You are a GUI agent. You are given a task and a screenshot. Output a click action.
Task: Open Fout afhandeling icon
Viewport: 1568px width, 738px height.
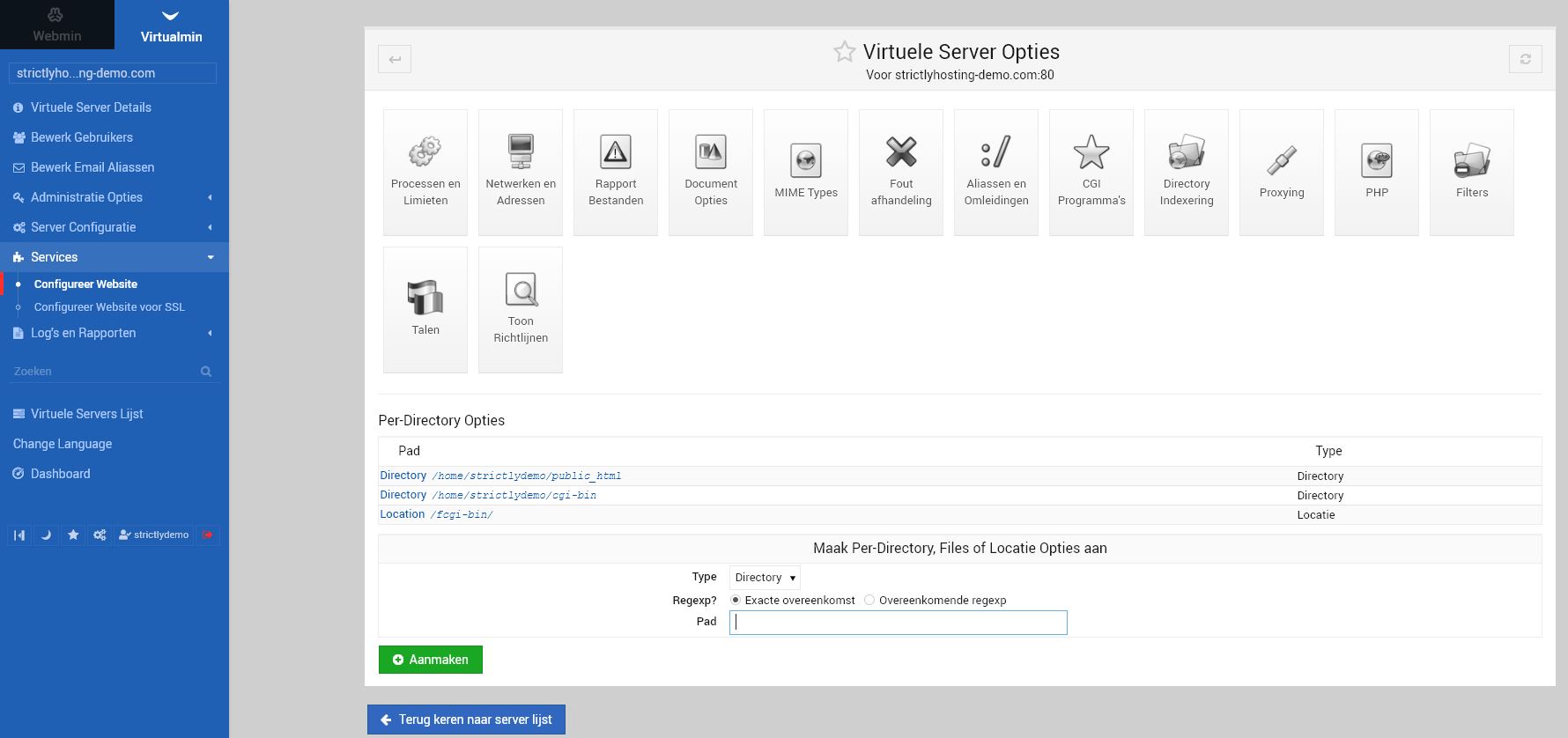click(x=901, y=173)
